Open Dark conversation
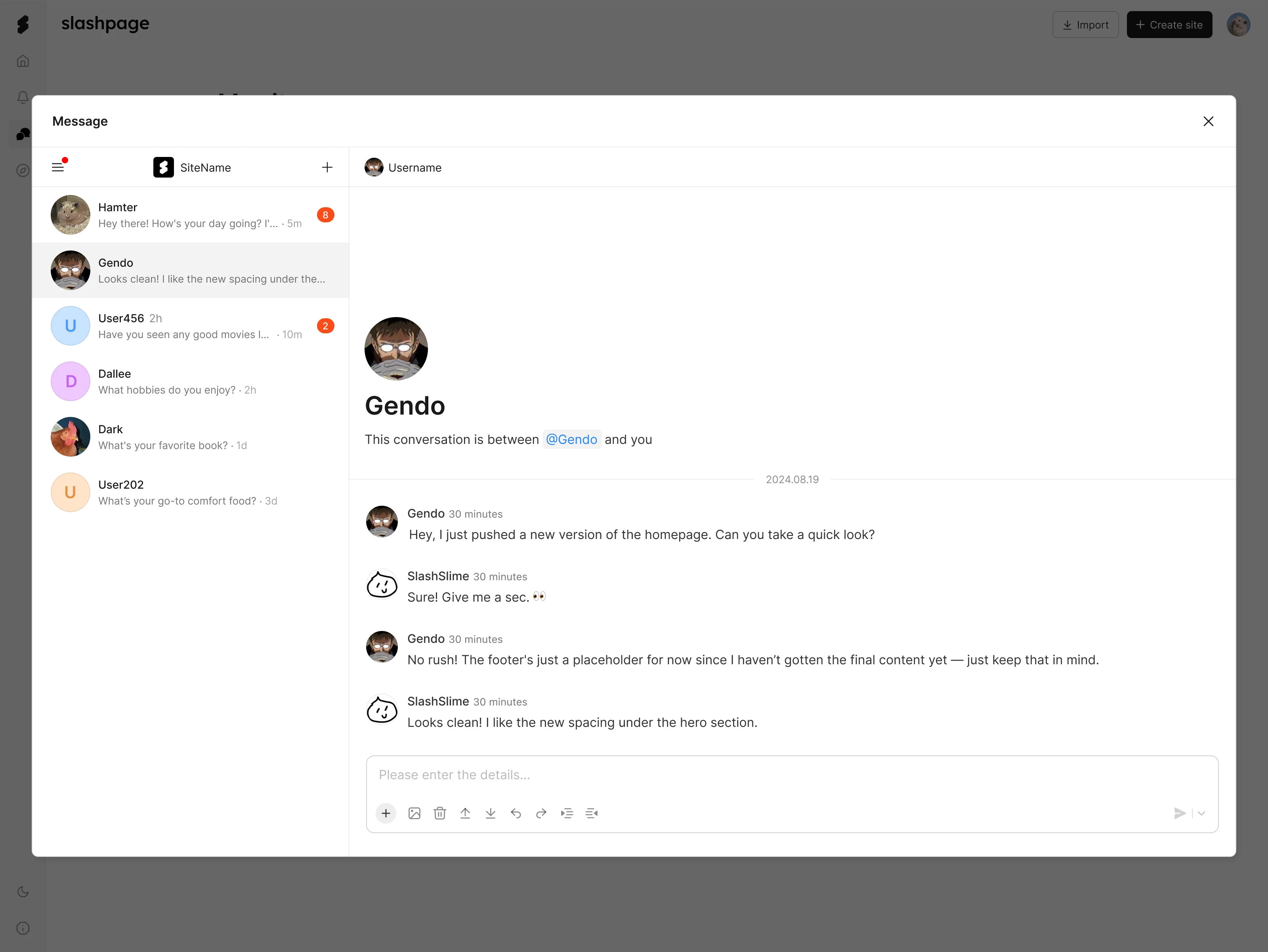The width and height of the screenshot is (1268, 952). click(x=190, y=437)
